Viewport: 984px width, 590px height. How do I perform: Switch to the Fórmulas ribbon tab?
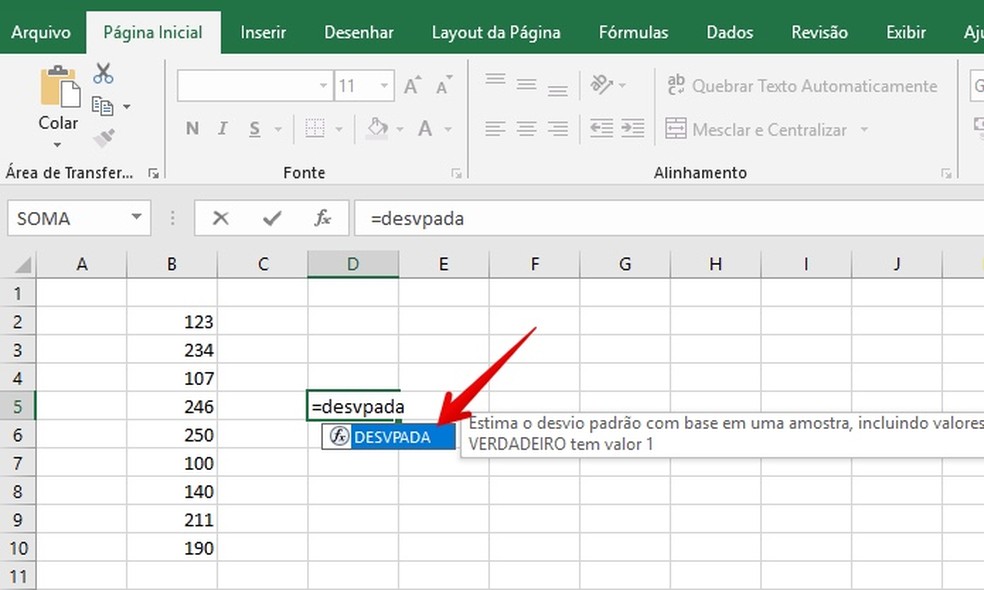633,32
